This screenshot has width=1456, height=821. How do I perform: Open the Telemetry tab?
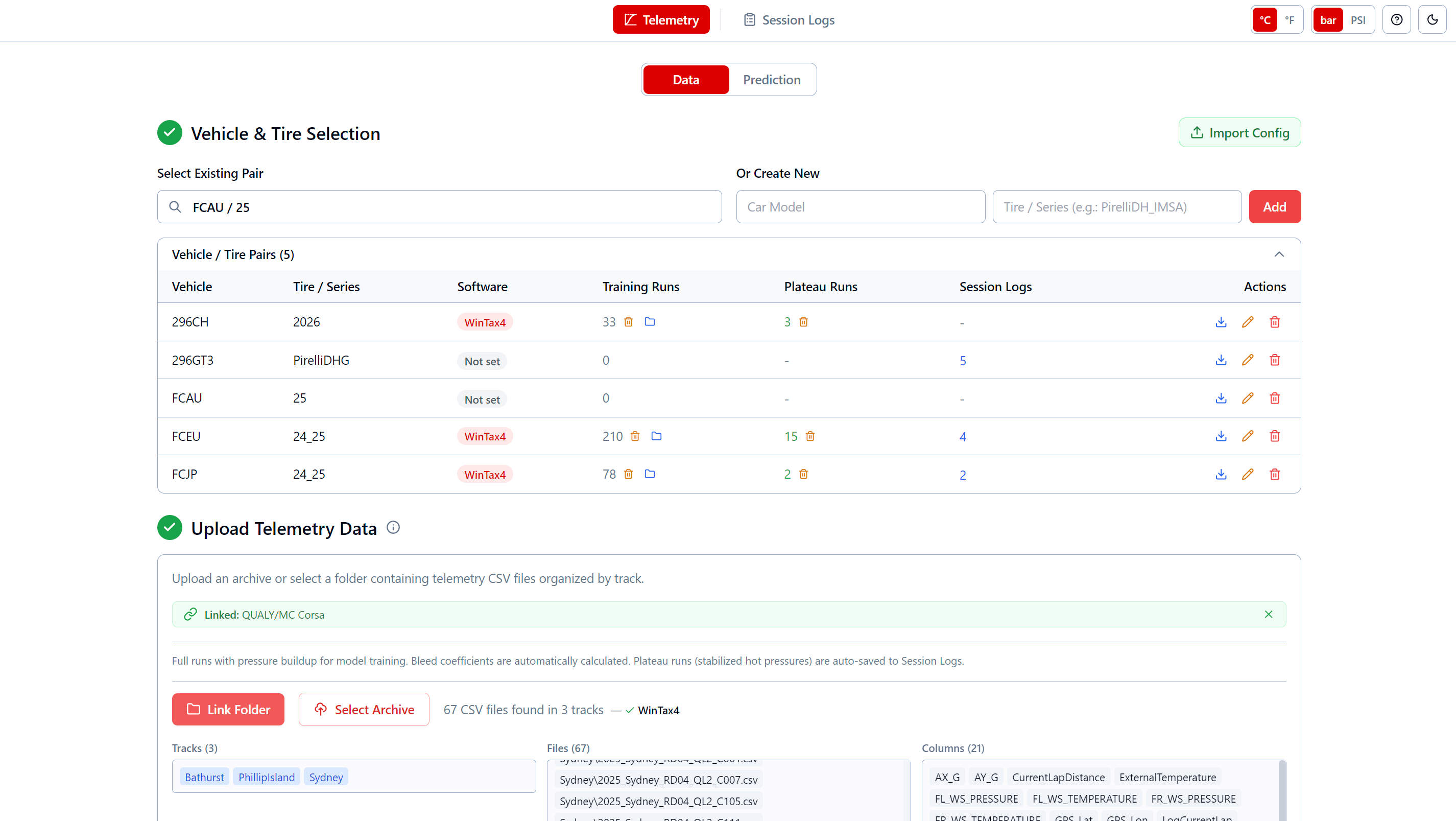click(661, 20)
